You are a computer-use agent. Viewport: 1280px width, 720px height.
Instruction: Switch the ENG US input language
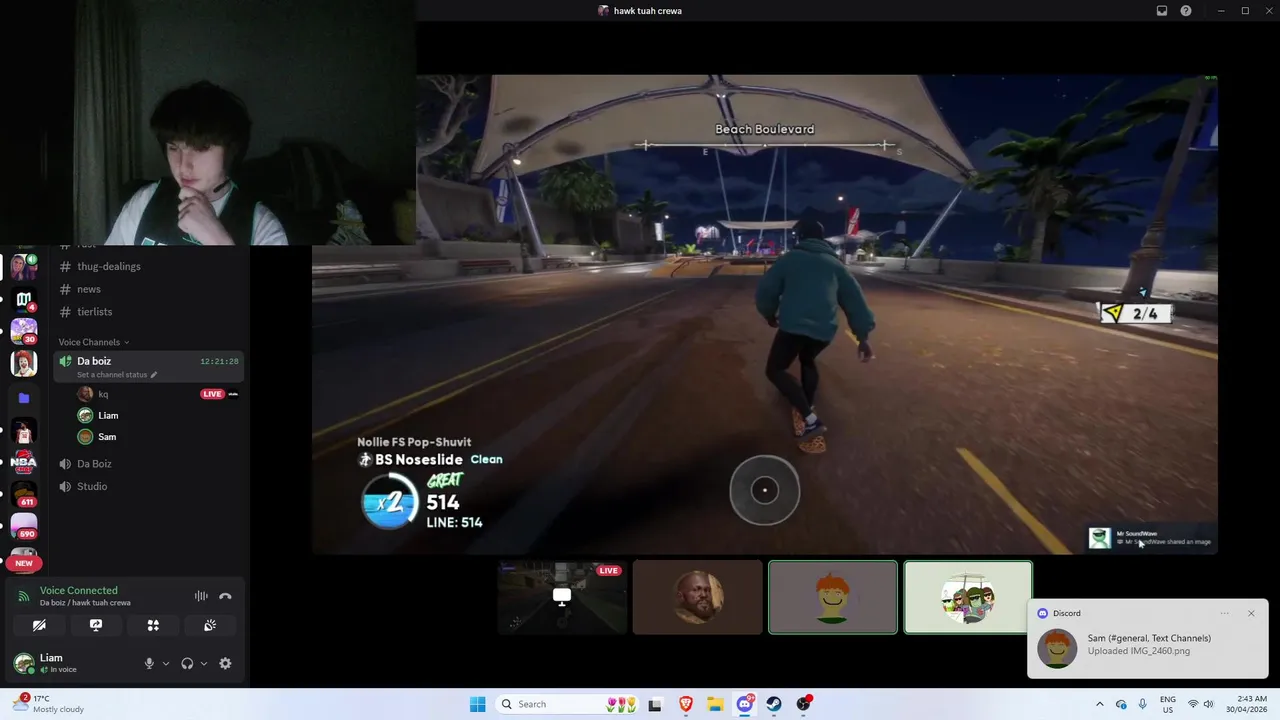pos(1168,704)
